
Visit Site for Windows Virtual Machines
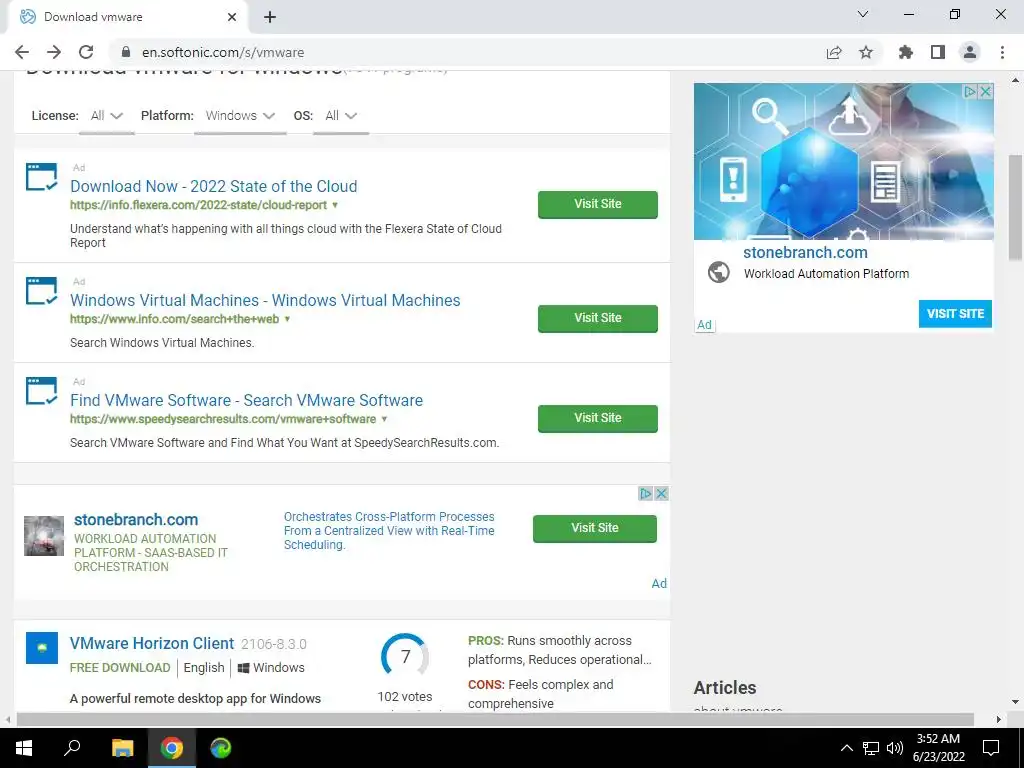(598, 318)
